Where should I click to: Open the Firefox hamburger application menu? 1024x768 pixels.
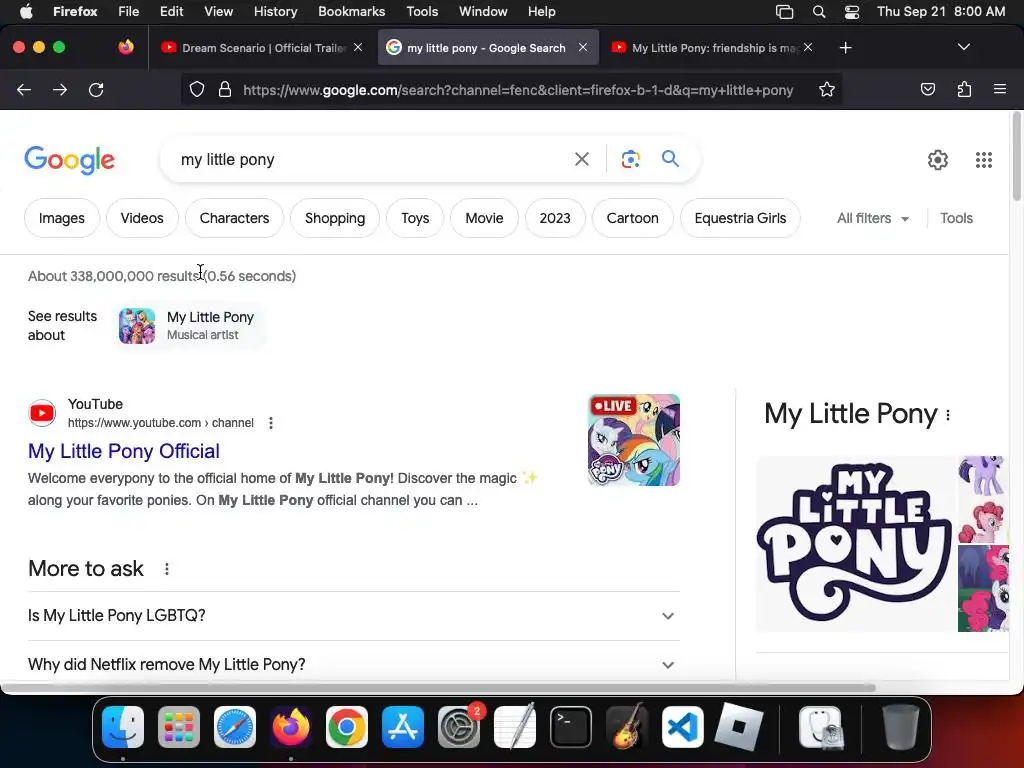[x=999, y=89]
